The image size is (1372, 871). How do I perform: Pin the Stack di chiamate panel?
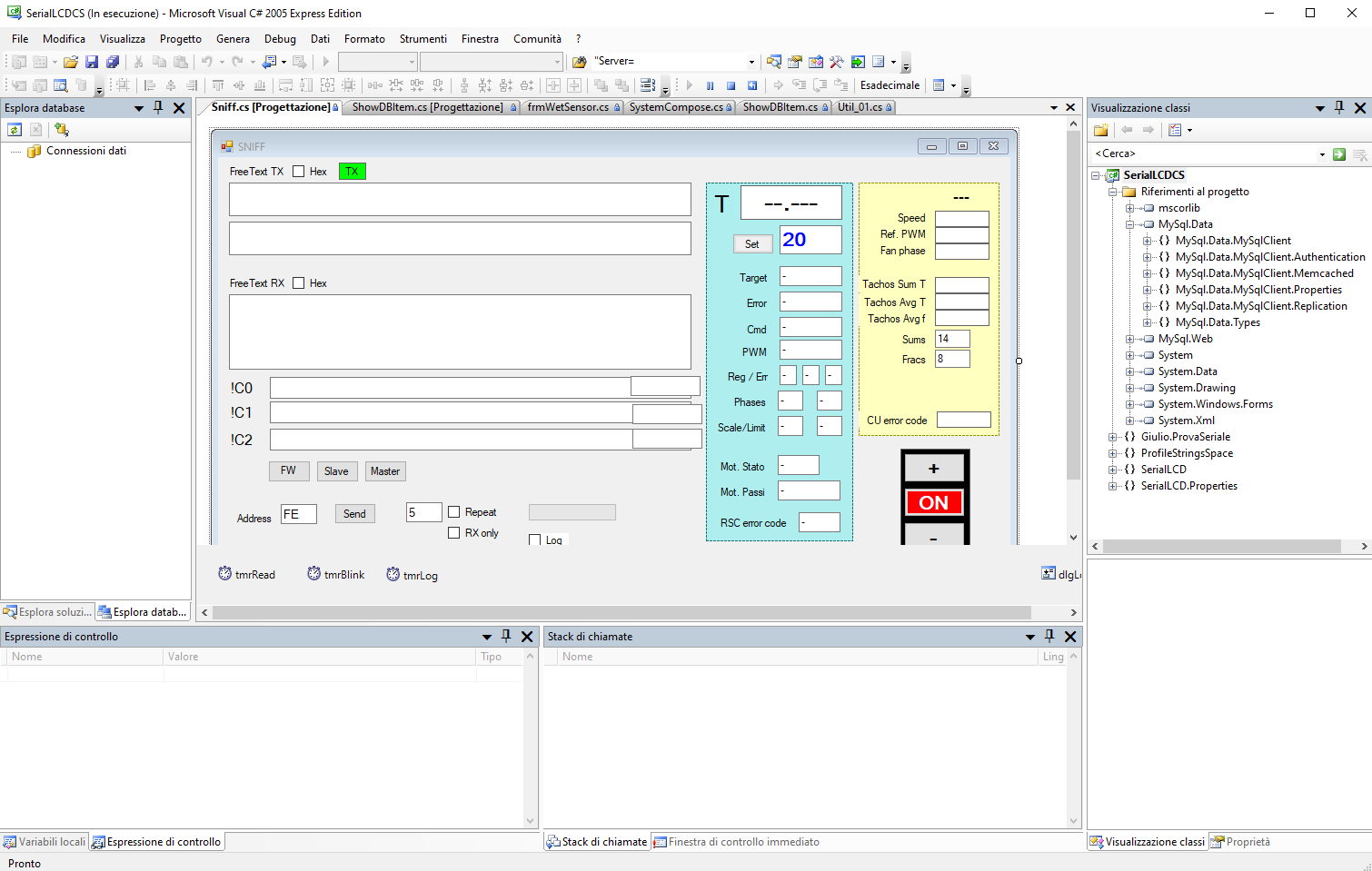(x=1049, y=636)
